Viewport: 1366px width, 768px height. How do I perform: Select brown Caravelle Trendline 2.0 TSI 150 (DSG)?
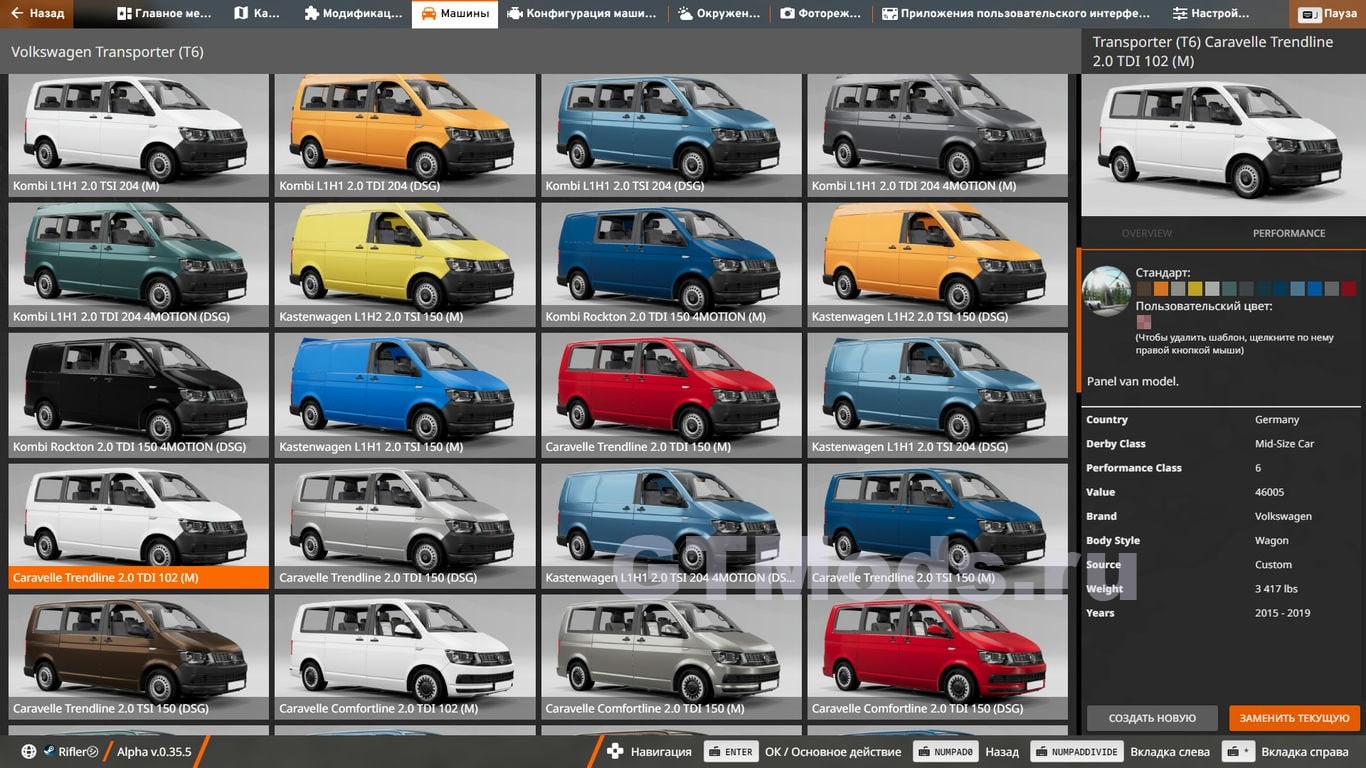[x=139, y=657]
